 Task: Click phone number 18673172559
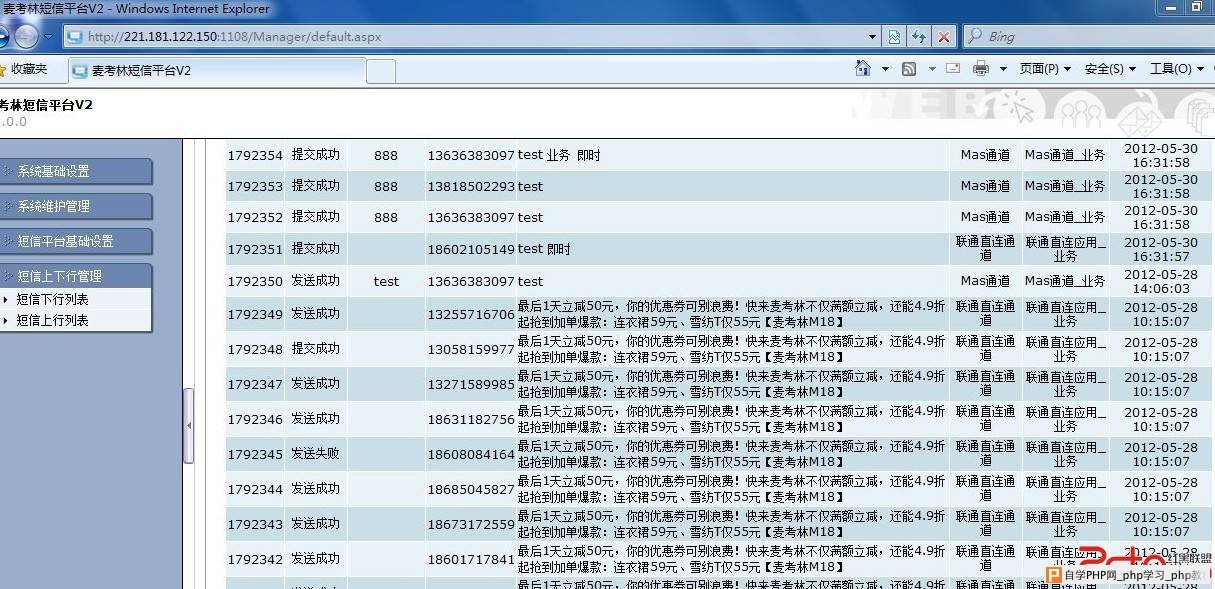point(471,524)
